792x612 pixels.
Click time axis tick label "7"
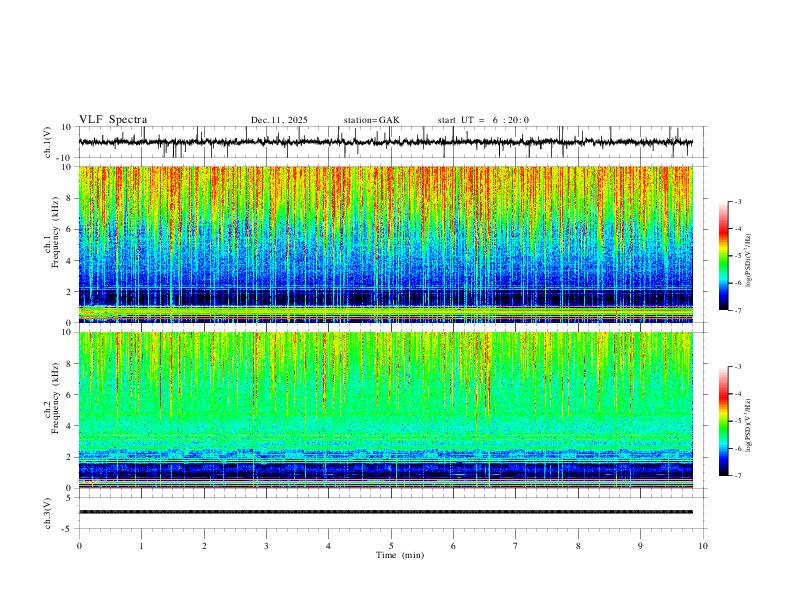click(516, 546)
